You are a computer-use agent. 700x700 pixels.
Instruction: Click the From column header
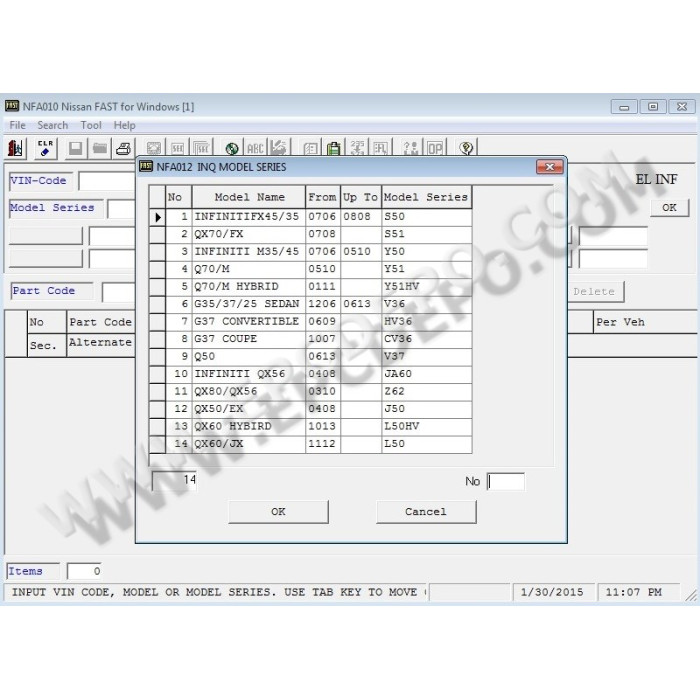(323, 197)
